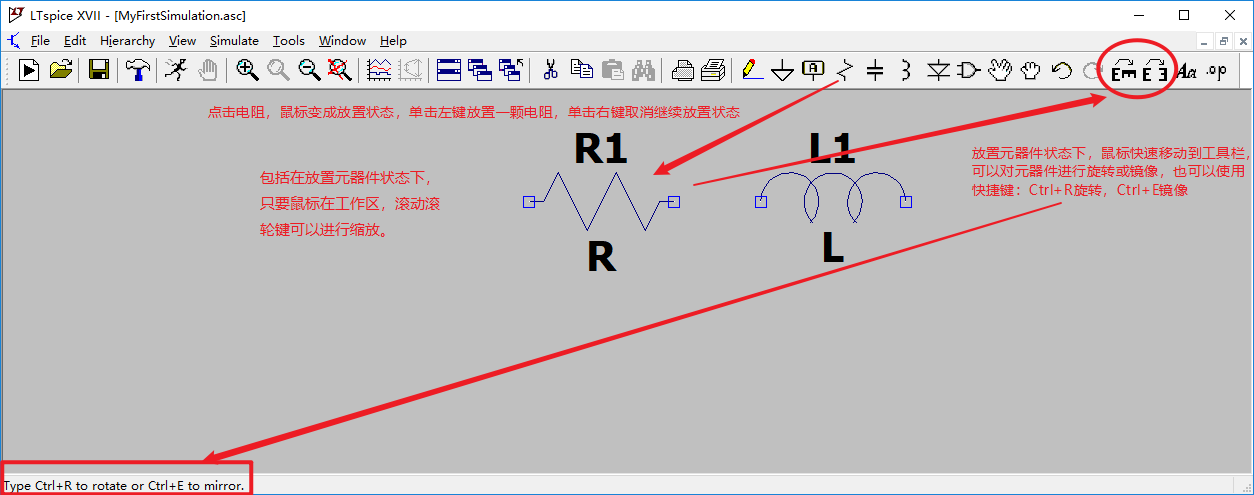Save schematic with the floppy disk icon
This screenshot has width=1254, height=495.
click(98, 70)
